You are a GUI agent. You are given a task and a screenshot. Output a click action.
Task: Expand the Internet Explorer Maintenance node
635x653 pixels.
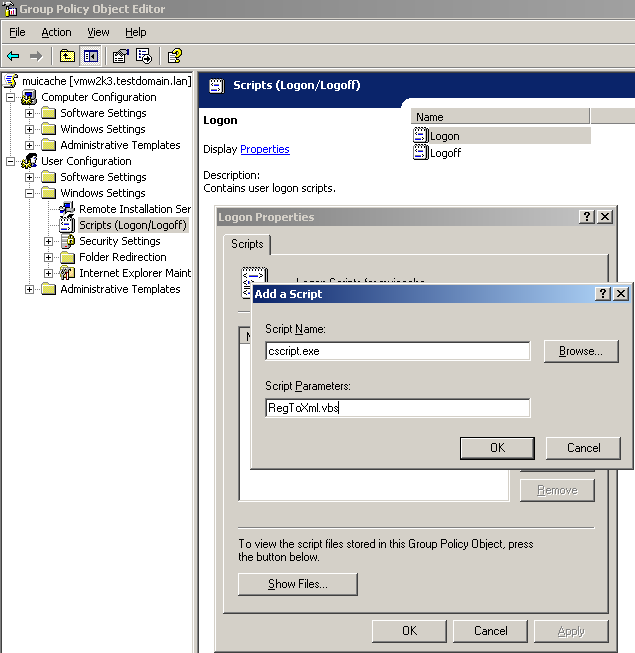(48, 273)
